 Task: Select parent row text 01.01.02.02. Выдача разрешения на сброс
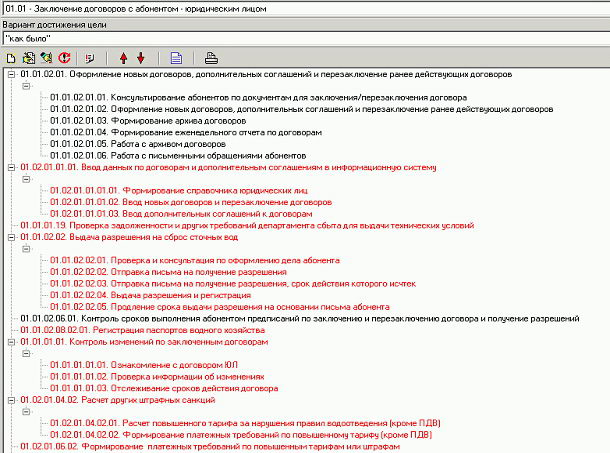pos(129,237)
